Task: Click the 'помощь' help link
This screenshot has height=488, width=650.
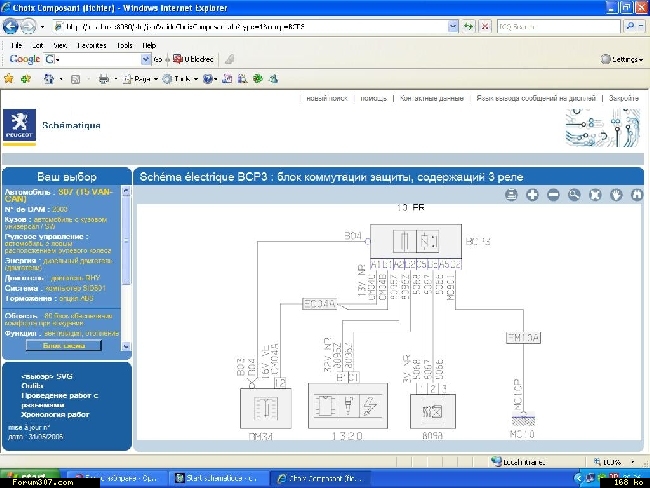Action: pyautogui.click(x=374, y=98)
